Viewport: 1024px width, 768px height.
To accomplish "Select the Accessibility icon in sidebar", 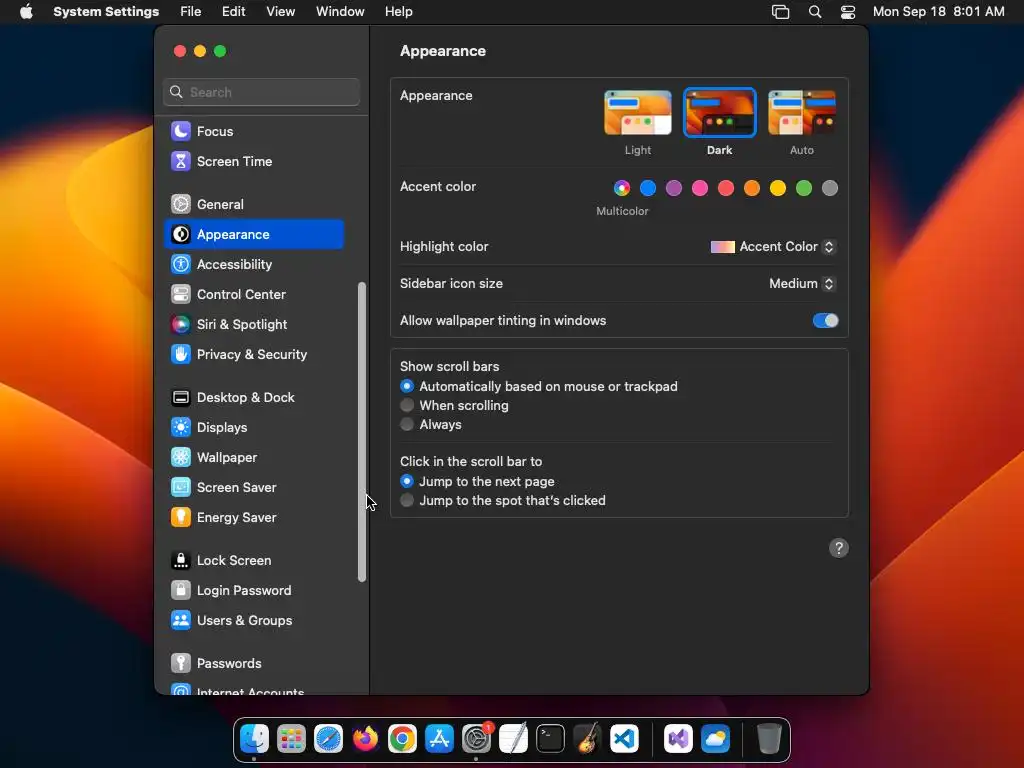I will coord(181,264).
